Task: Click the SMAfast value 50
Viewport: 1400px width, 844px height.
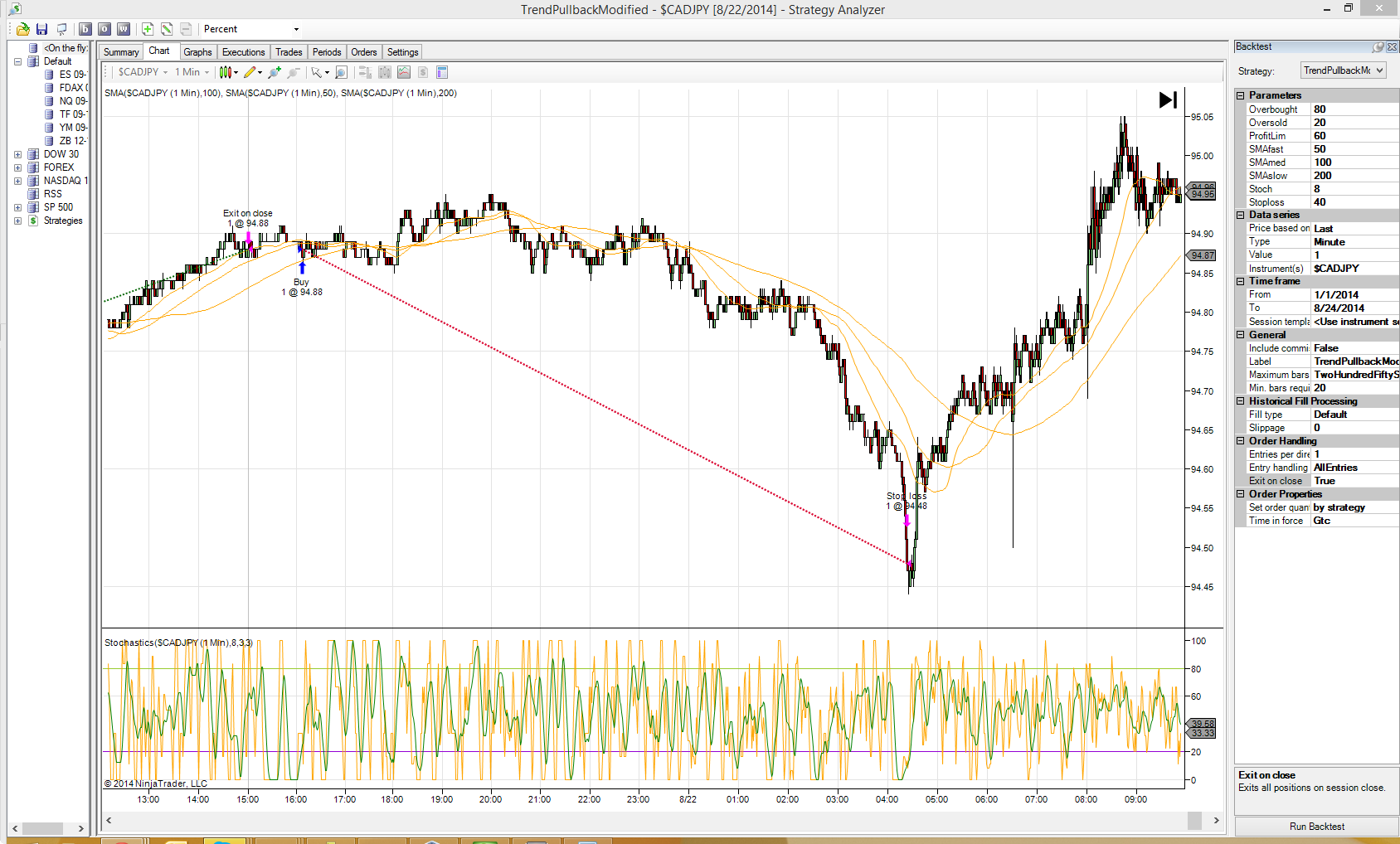Action: click(x=1355, y=149)
